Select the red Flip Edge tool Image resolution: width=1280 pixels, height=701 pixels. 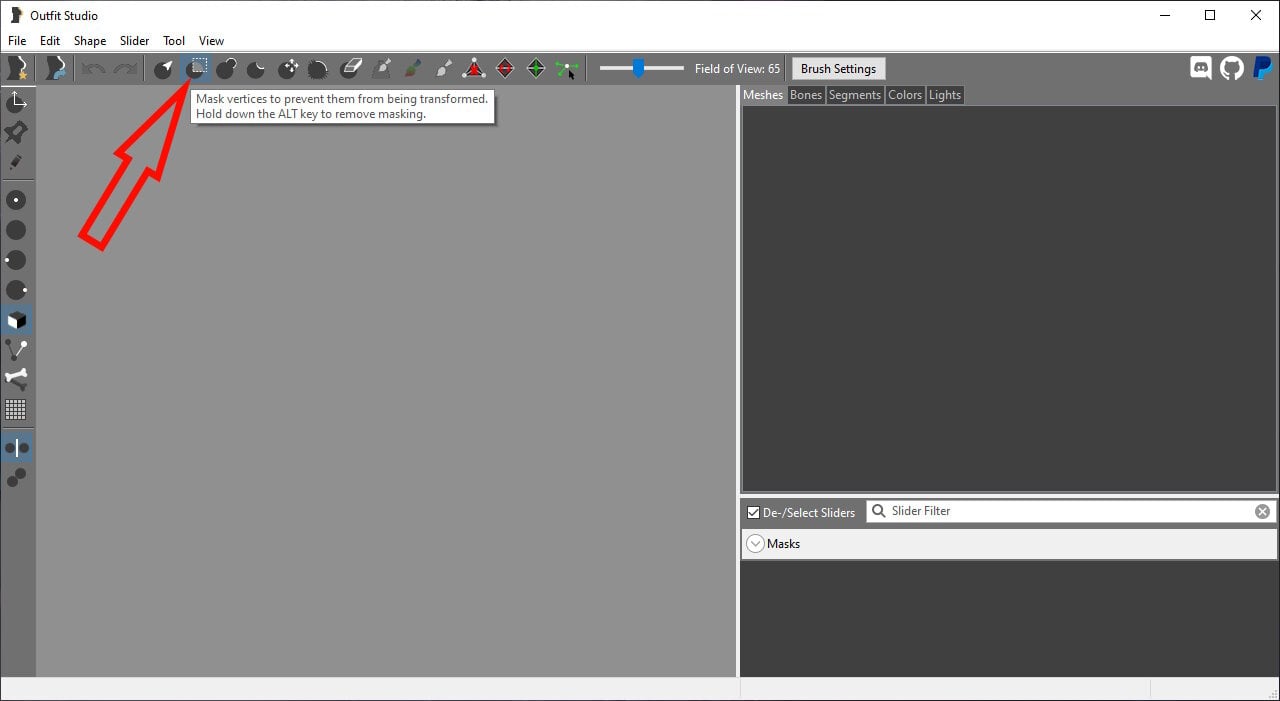point(505,69)
